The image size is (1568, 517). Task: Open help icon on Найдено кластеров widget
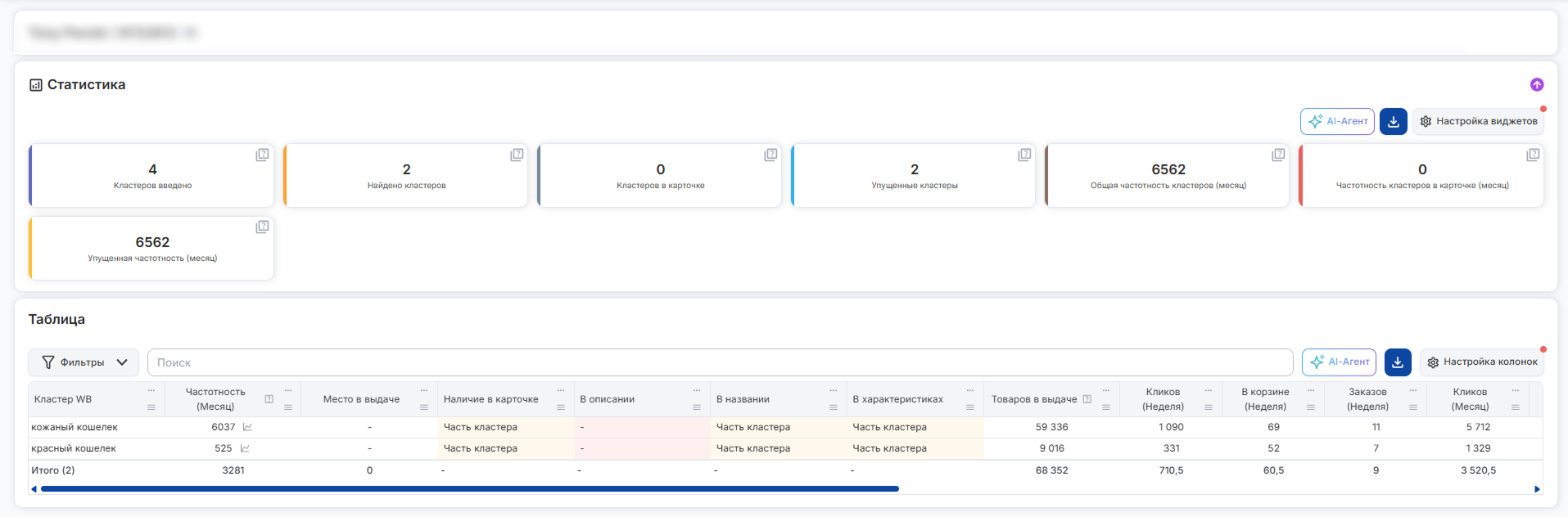(x=517, y=155)
